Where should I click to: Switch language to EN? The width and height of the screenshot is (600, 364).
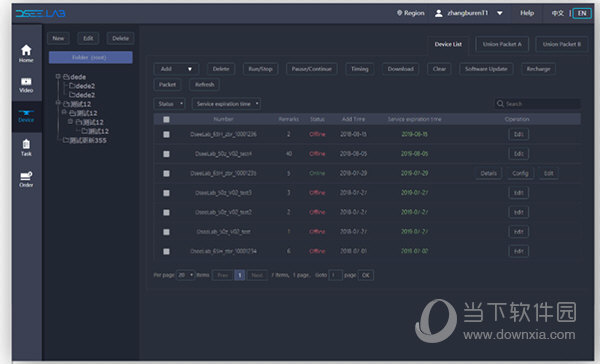582,13
